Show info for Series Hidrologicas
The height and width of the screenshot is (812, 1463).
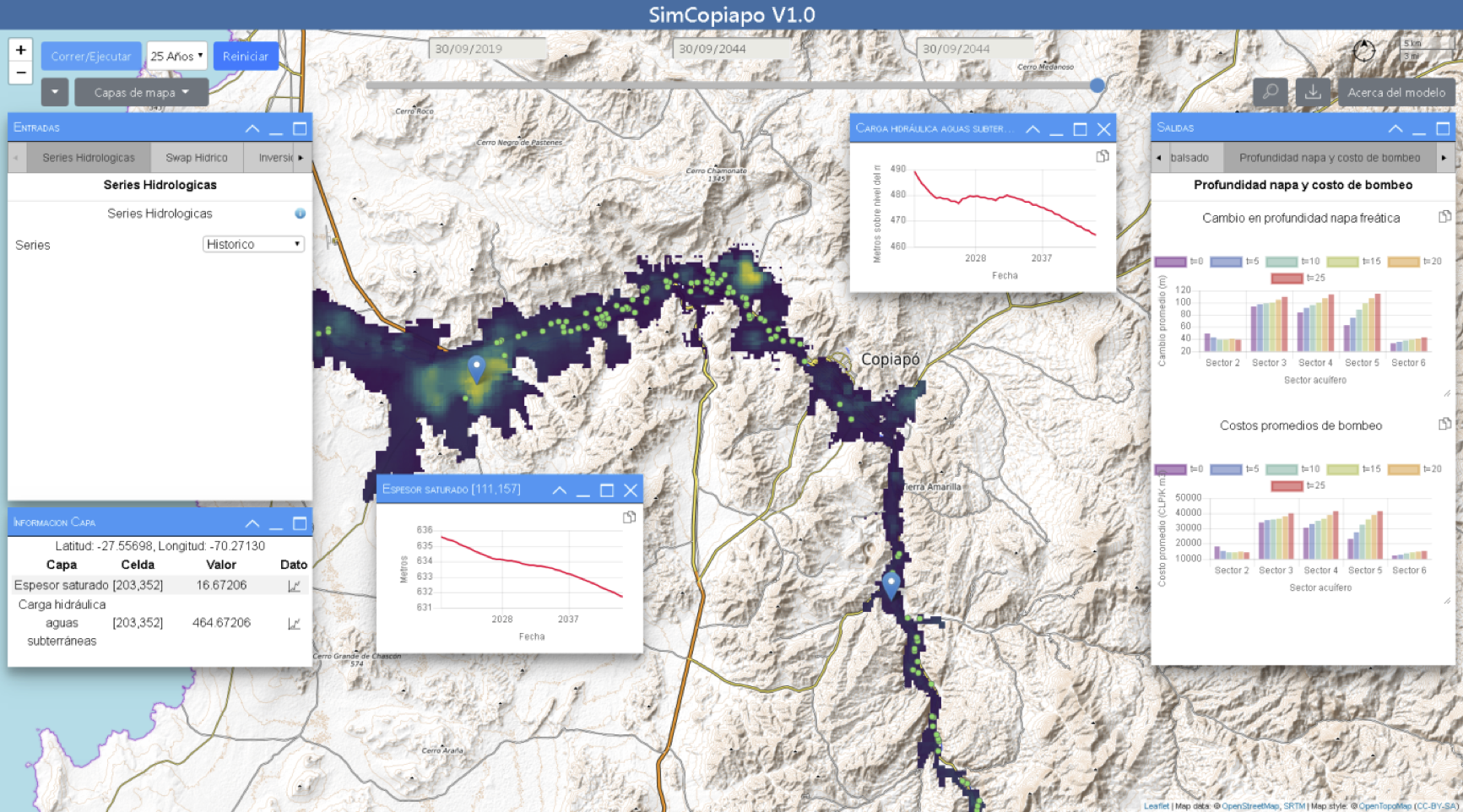[x=300, y=214]
